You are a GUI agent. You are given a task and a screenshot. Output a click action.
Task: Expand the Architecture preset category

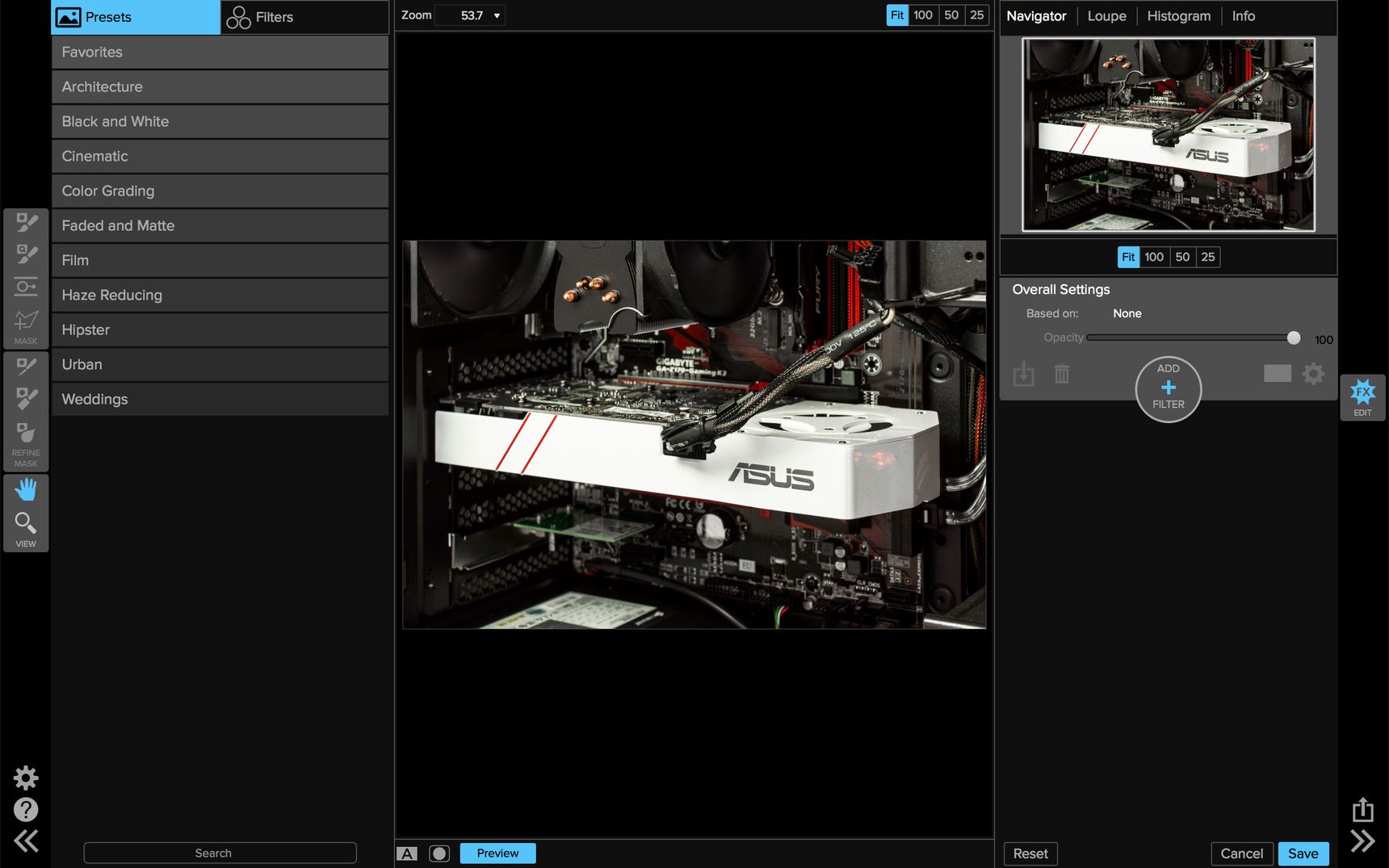[x=220, y=86]
